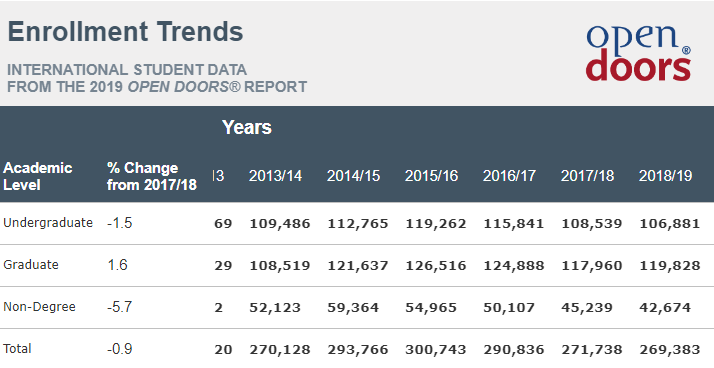Click the International Student Data subtitle
The width and height of the screenshot is (714, 368).
click(127, 70)
